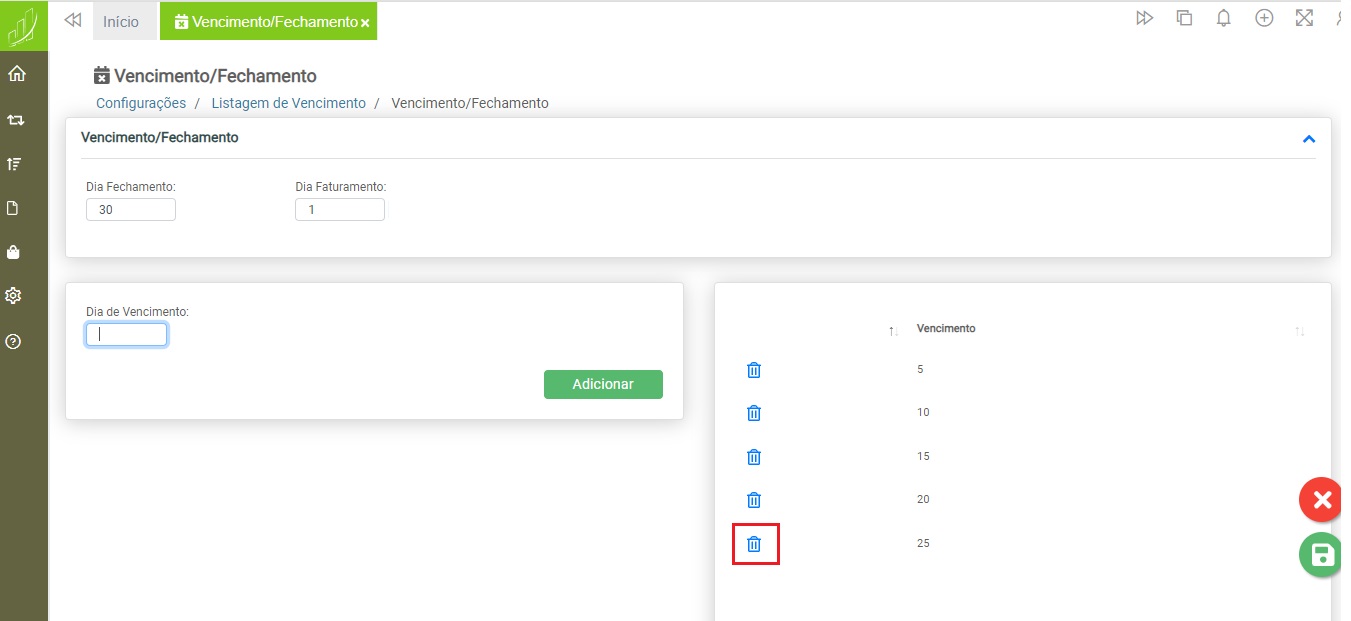This screenshot has height=621, width=1351.
Task: Click trash icon for vencimento day 5
Action: [x=754, y=370]
